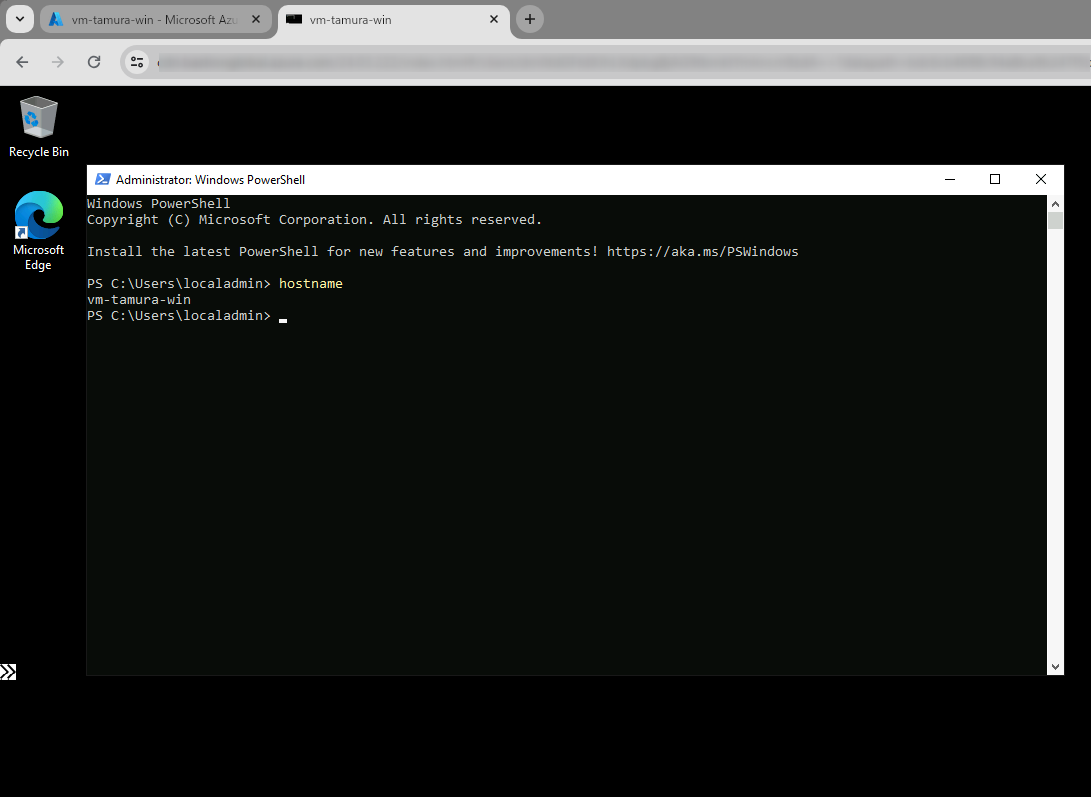Click the typed 'hostname' command text
This screenshot has width=1091, height=797.
click(x=310, y=283)
